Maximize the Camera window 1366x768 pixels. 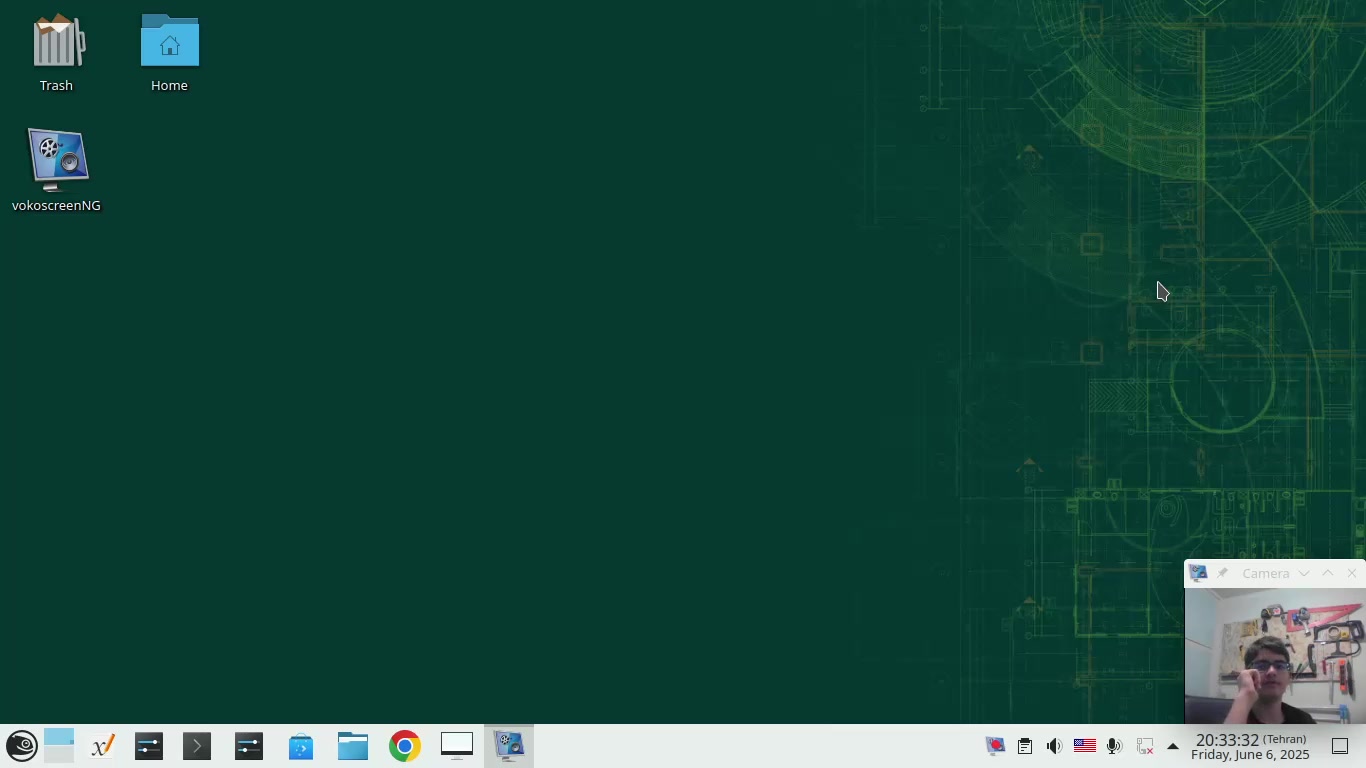coord(1328,573)
